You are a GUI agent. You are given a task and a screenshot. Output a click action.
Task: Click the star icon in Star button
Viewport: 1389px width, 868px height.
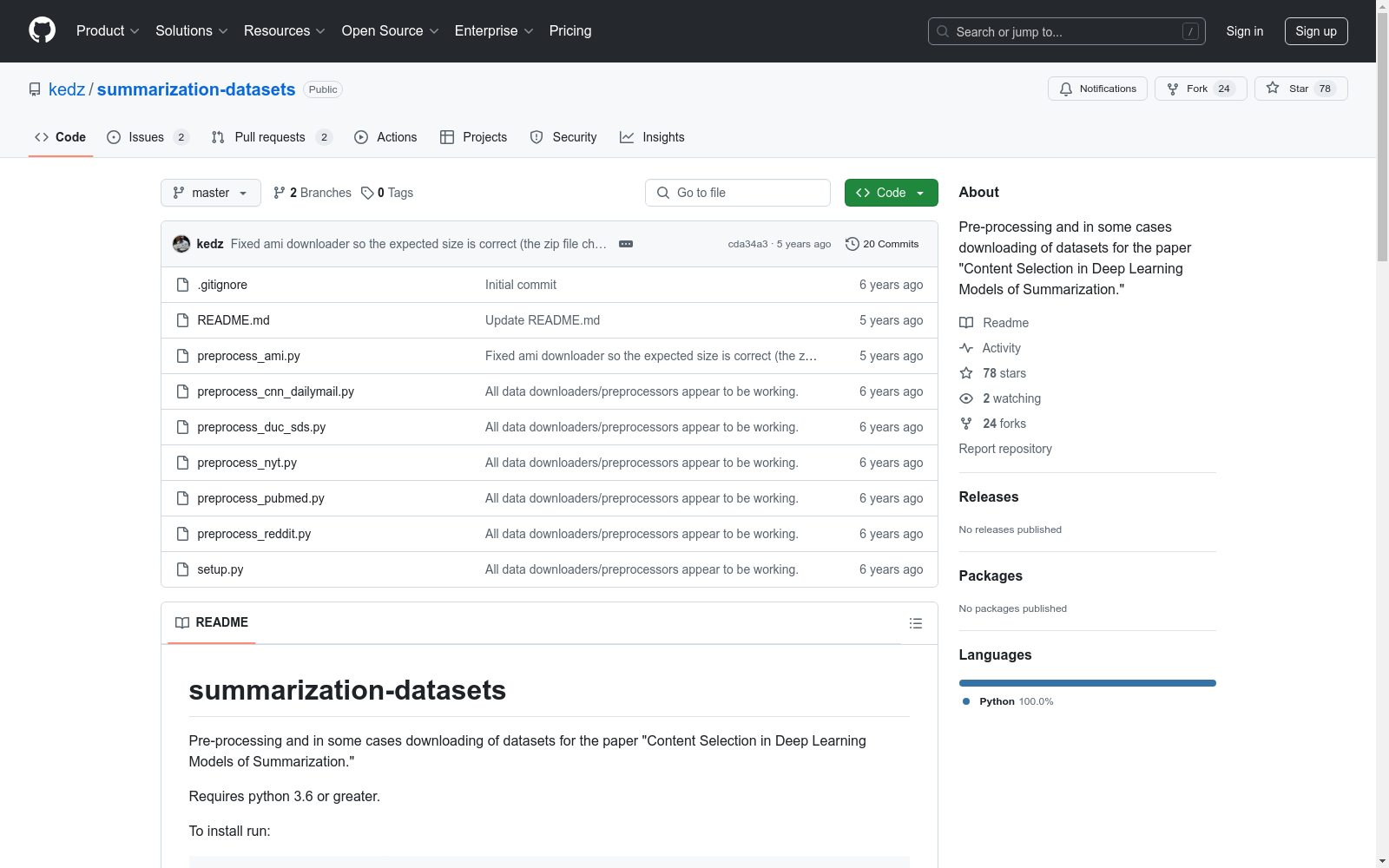(1273, 88)
